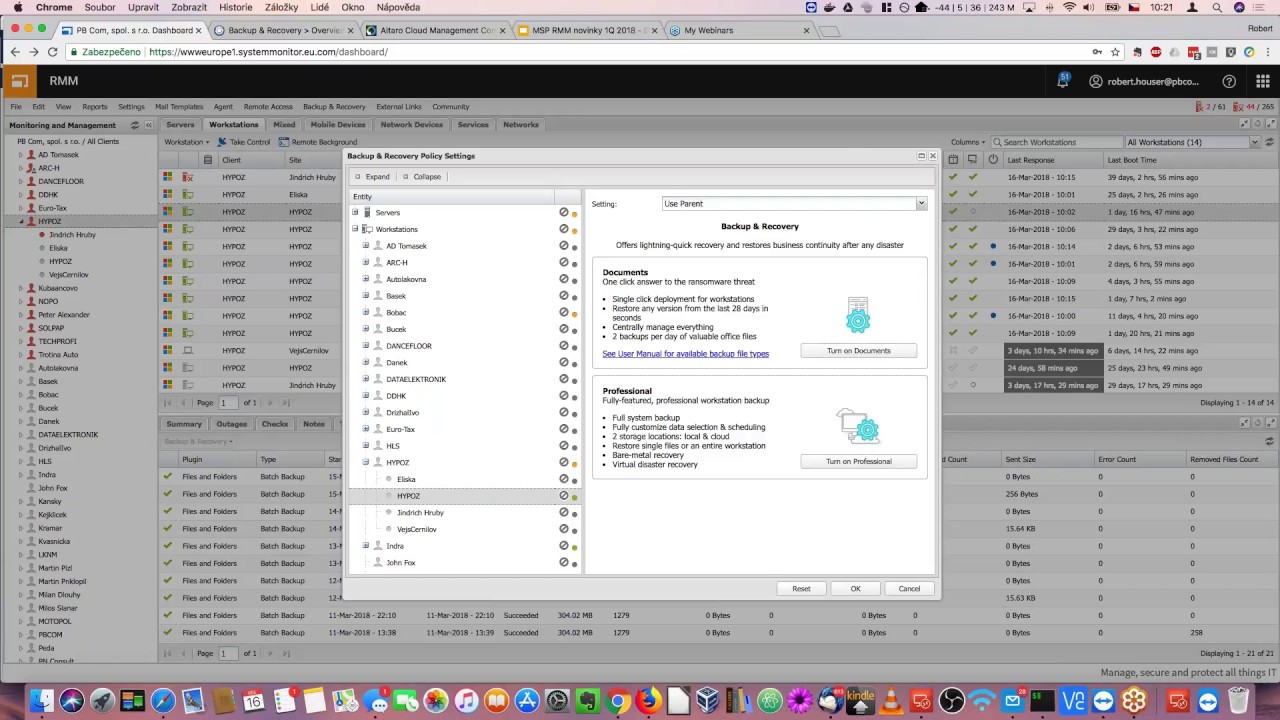Click the Turn on Documents gear illustration
Viewport: 1280px width, 720px height.
pyautogui.click(x=858, y=316)
